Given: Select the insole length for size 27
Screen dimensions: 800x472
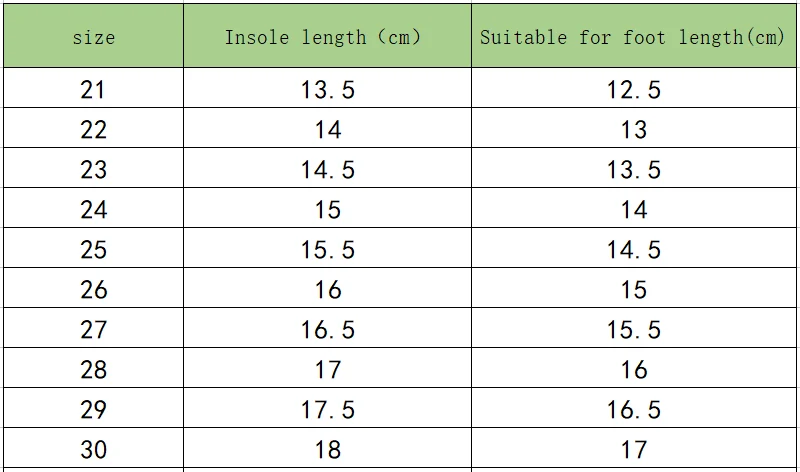Looking at the screenshot, I should point(327,330).
